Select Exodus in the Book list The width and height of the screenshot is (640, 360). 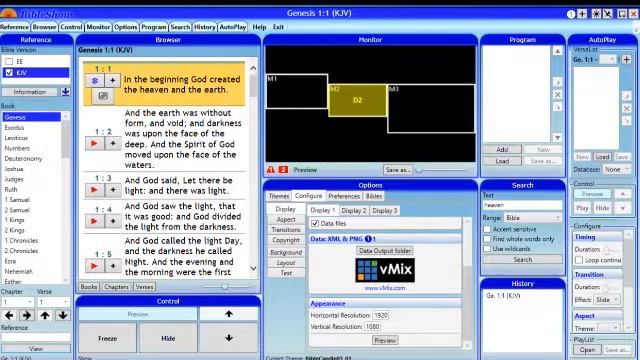[x=32, y=128]
